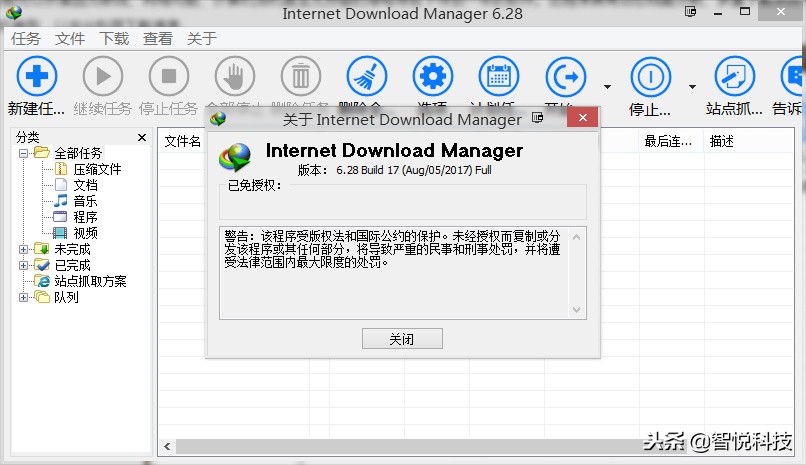Expand the 队列 tree node
806x465 pixels.
pos(23,297)
